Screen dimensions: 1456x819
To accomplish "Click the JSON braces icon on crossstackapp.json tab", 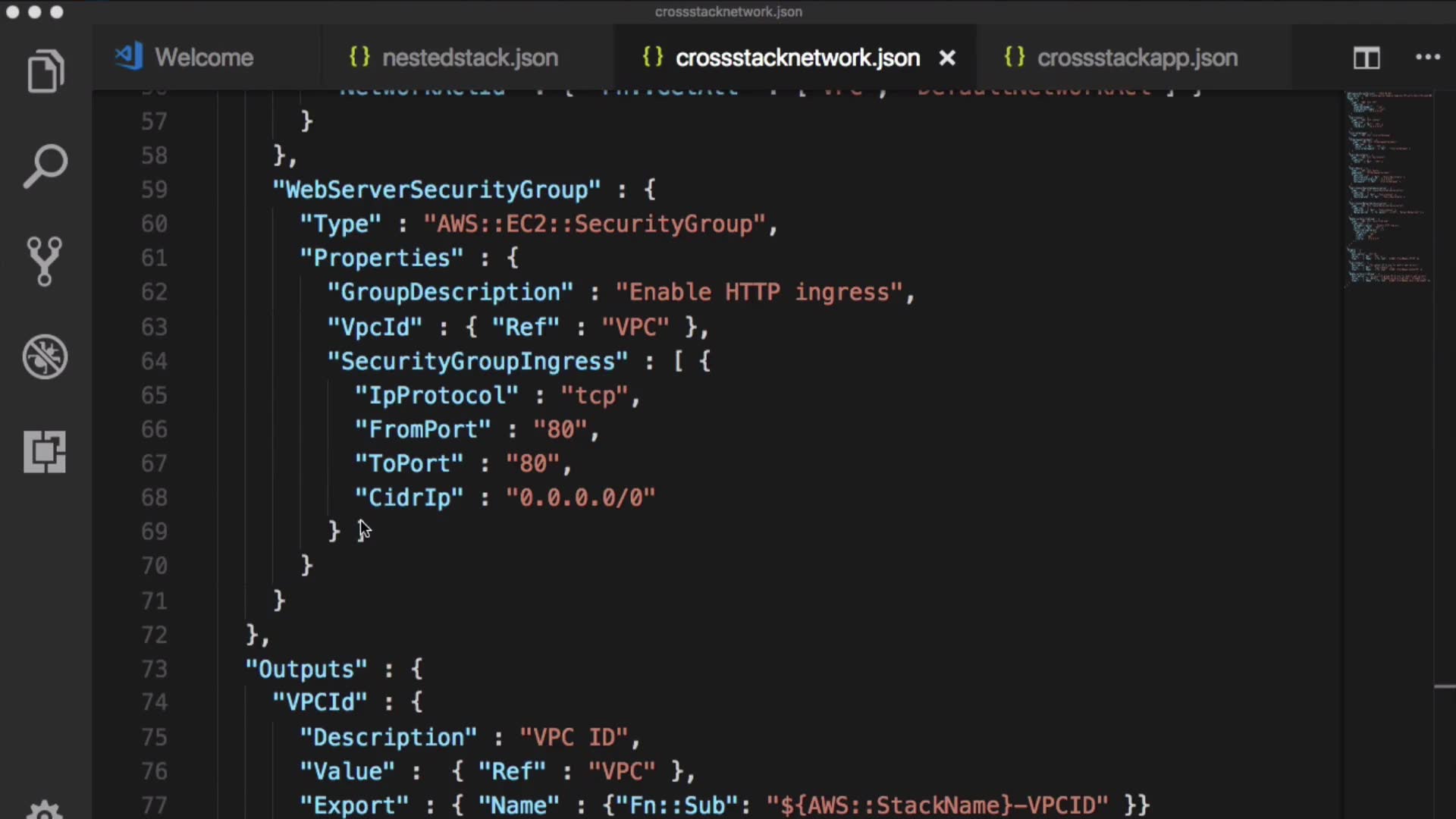I will point(1014,58).
